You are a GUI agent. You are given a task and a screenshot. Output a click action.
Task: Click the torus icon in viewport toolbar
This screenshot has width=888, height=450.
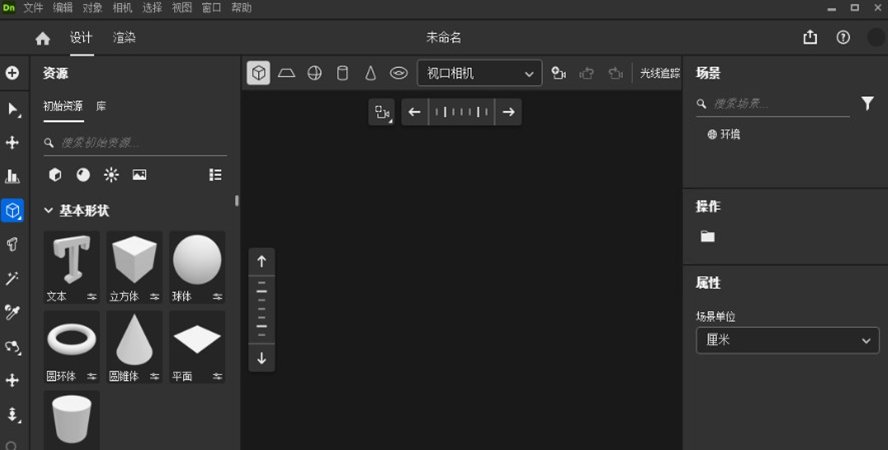399,73
